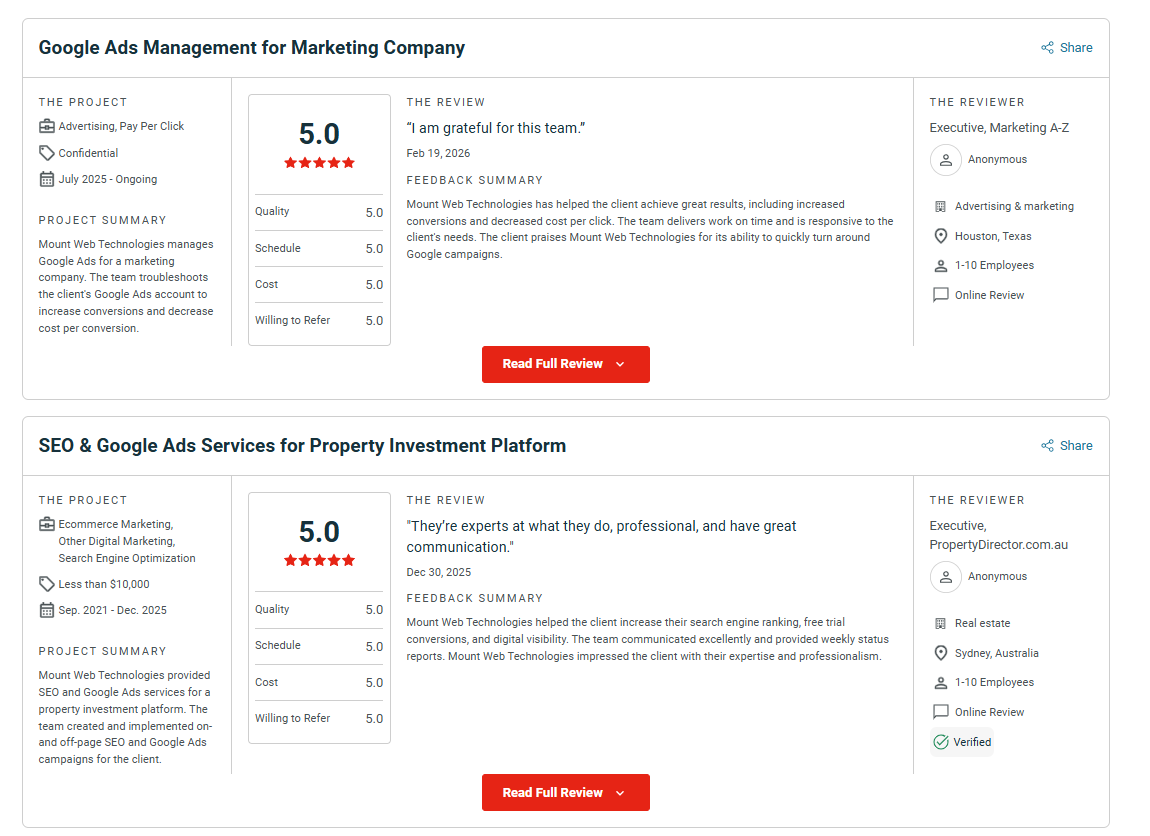Click briefcase icon beside Advertising, Pay Per Click
The width and height of the screenshot is (1150, 836).
[x=46, y=127]
